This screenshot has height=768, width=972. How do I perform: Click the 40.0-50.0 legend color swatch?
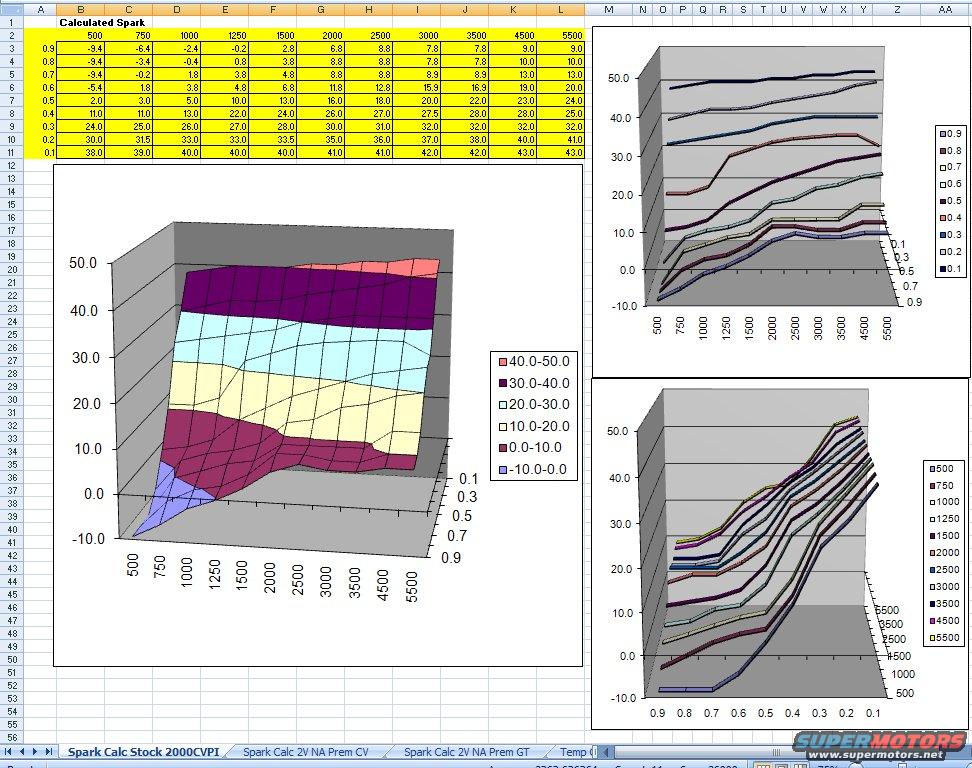point(503,360)
